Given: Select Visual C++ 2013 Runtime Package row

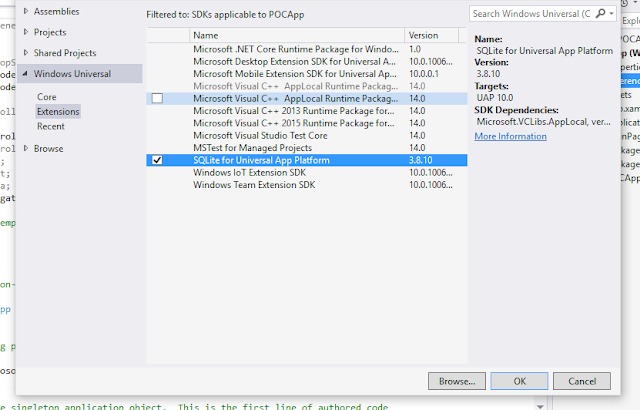Looking at the screenshot, I should coord(307,111).
